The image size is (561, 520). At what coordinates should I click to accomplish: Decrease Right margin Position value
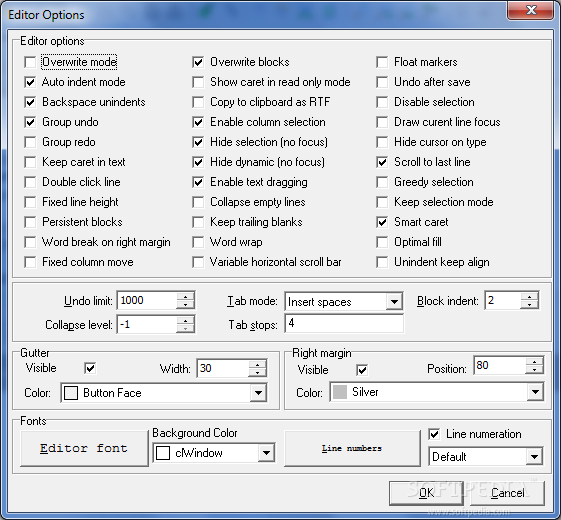pyautogui.click(x=535, y=369)
